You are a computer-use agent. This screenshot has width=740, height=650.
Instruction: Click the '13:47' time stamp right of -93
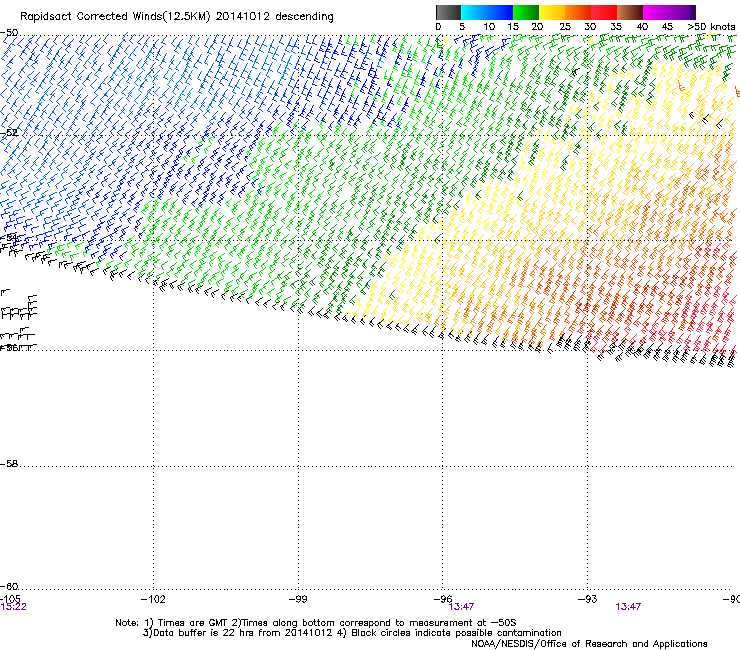628,607
